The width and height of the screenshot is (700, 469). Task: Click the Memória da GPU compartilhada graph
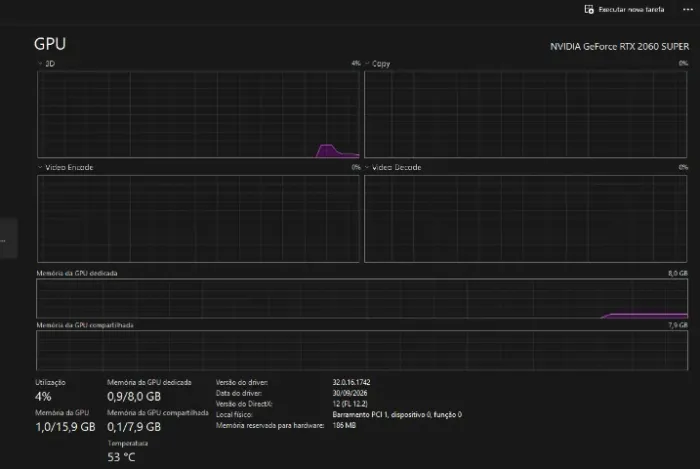(x=362, y=350)
